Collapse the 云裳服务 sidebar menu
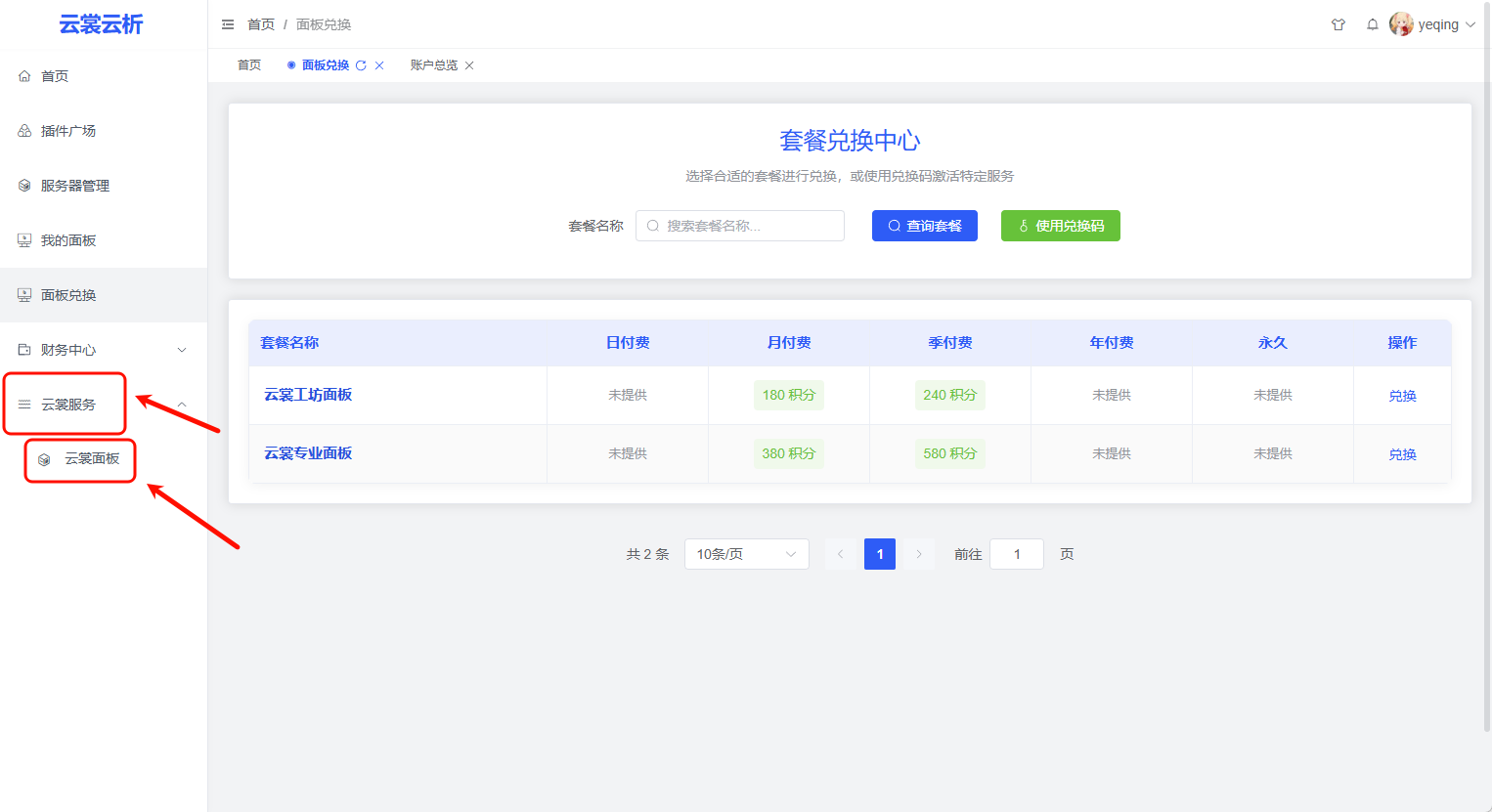Screen dimensions: 1492x812 point(181,405)
